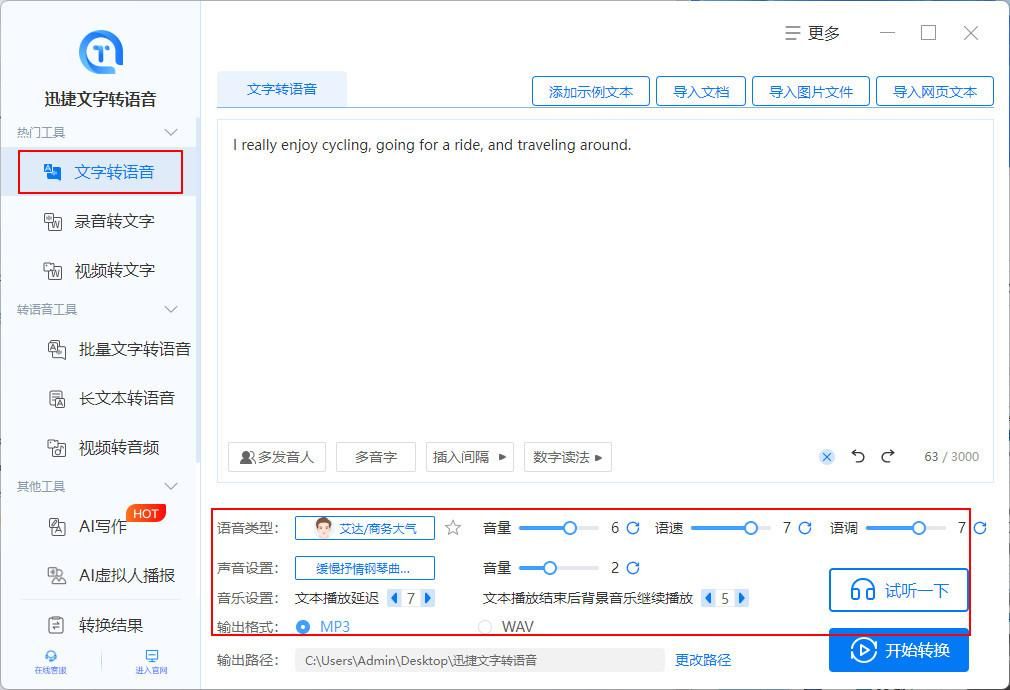Open 视频转文字 tool in sidebar

99,271
